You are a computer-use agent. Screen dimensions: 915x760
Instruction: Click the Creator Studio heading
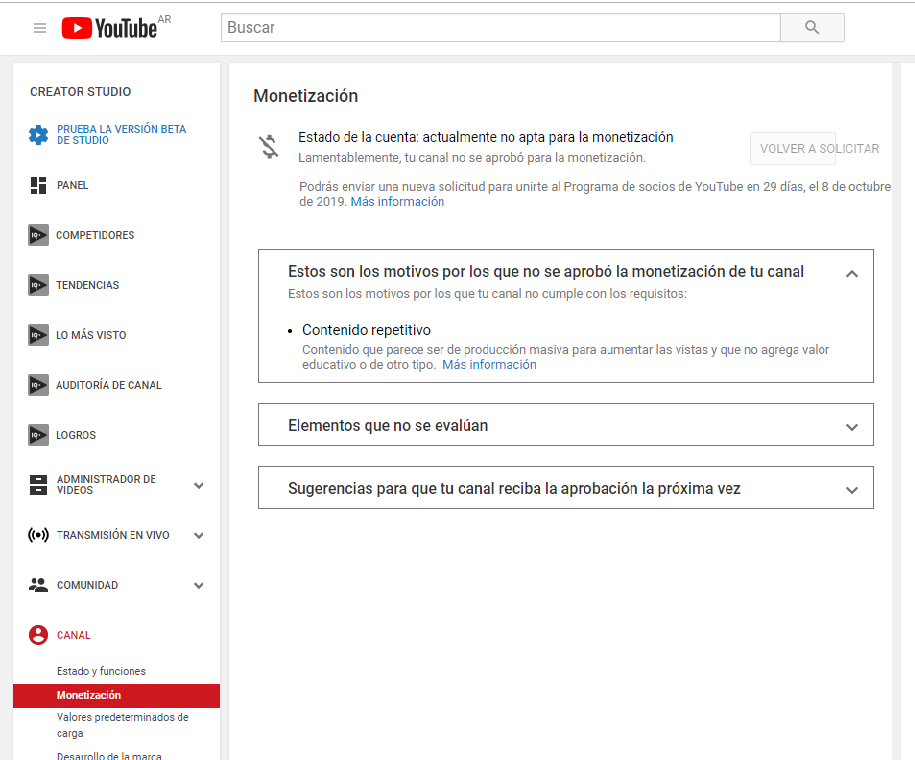coord(81,92)
